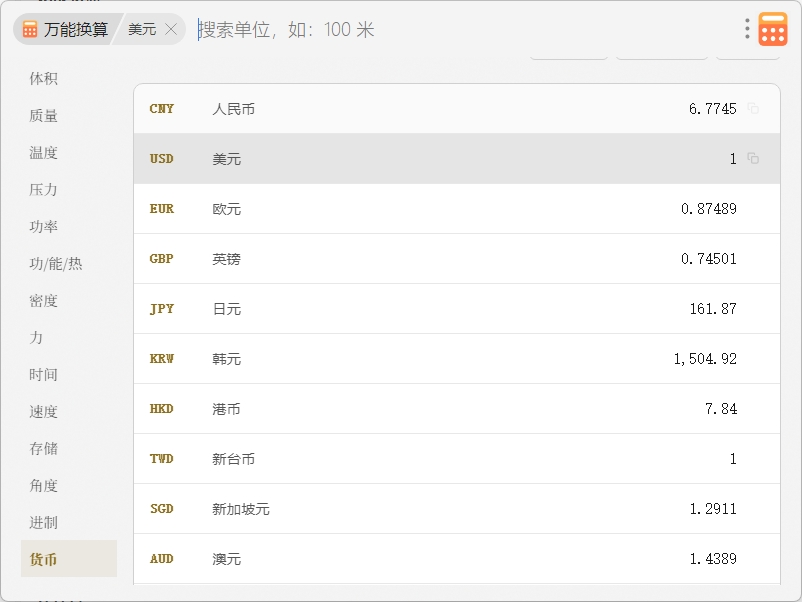The height and width of the screenshot is (602, 802).
Task: Click the KRW value 1,504.92
Action: (705, 359)
